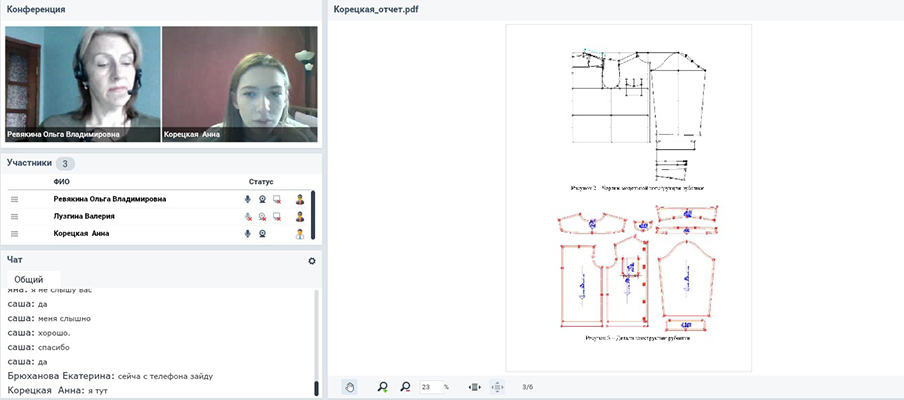Open chat settings gear icon
The image size is (904, 400).
(x=312, y=261)
